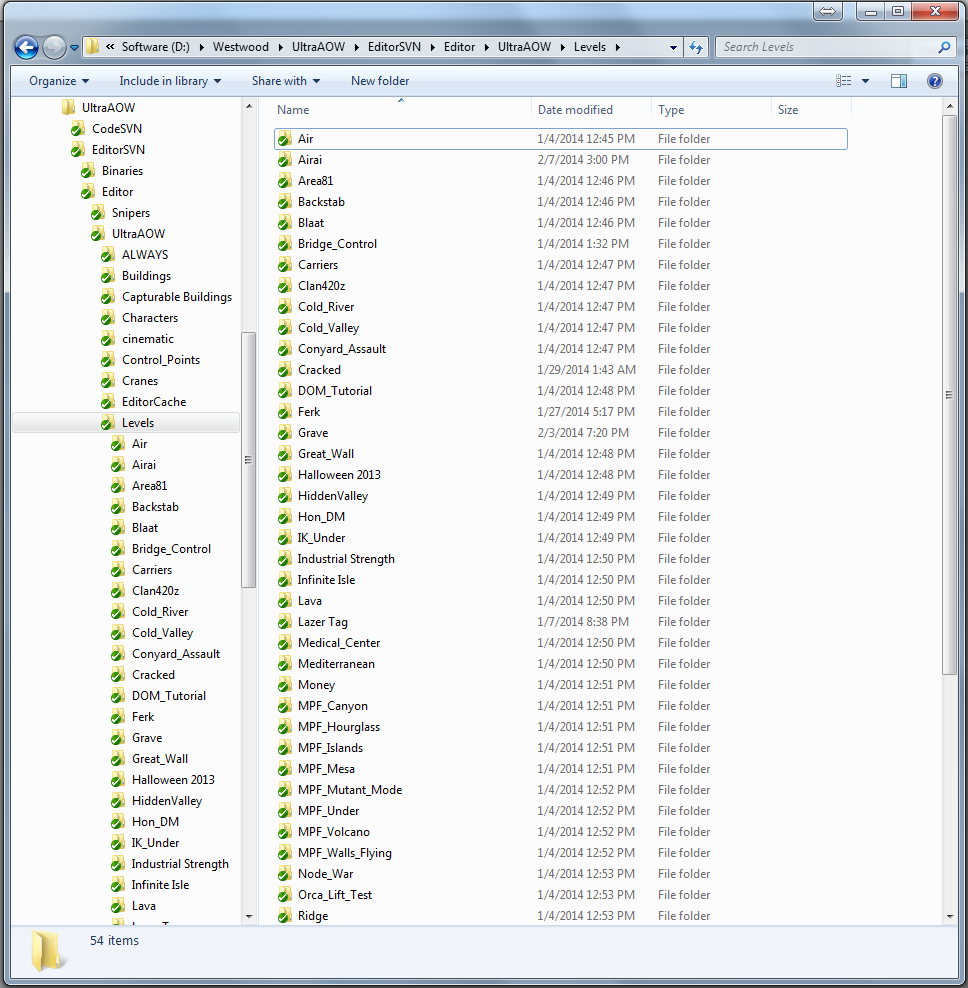Open address bar history dropdown arrow

pyautogui.click(x=673, y=47)
